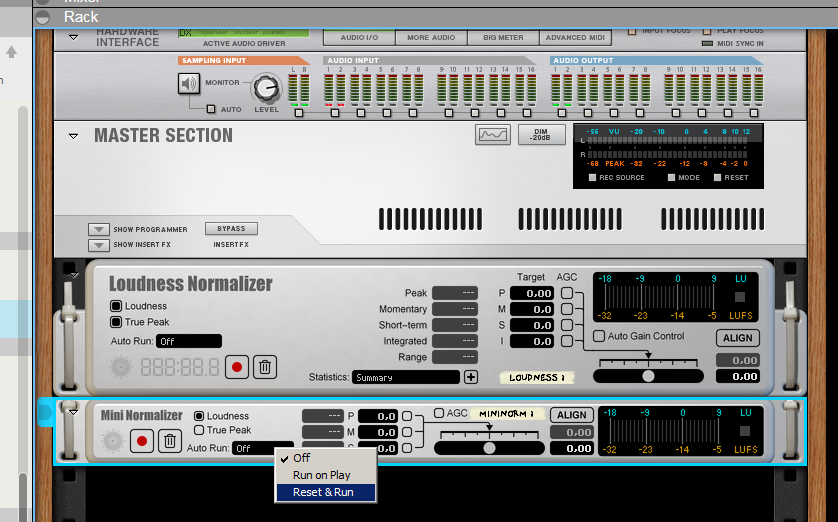The image size is (838, 522).
Task: Choose Off in Auto Run menu
Action: [x=325, y=458]
